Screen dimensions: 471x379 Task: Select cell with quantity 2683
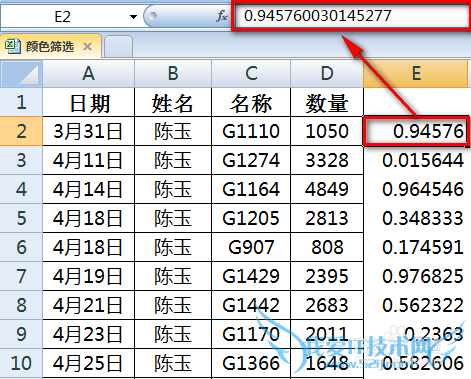[327, 305]
